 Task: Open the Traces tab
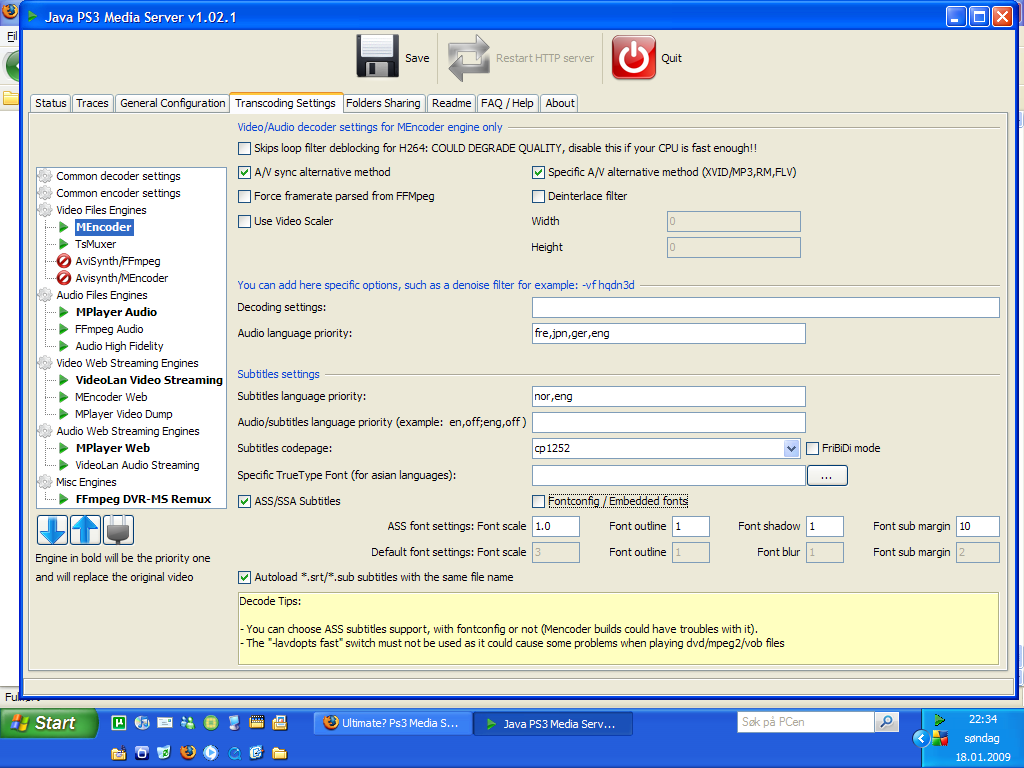[92, 103]
